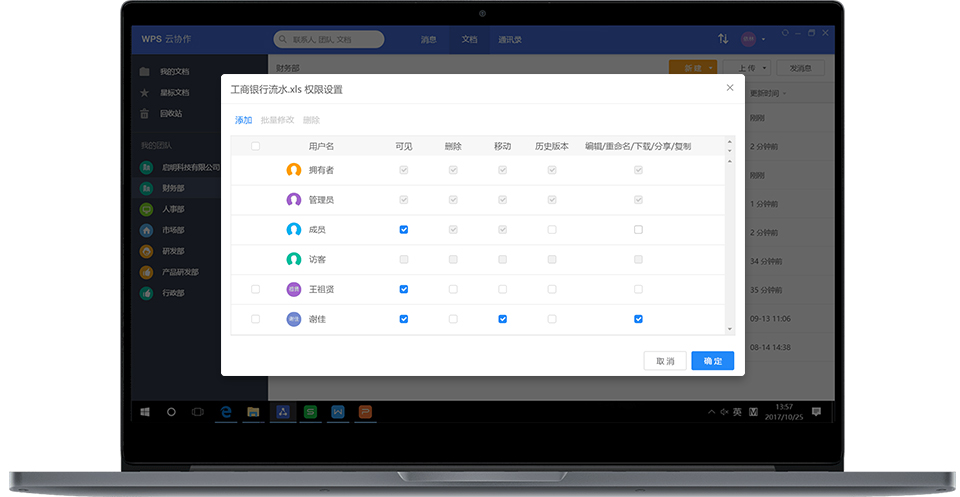Toggle the select-all checkbox in header

(255, 146)
